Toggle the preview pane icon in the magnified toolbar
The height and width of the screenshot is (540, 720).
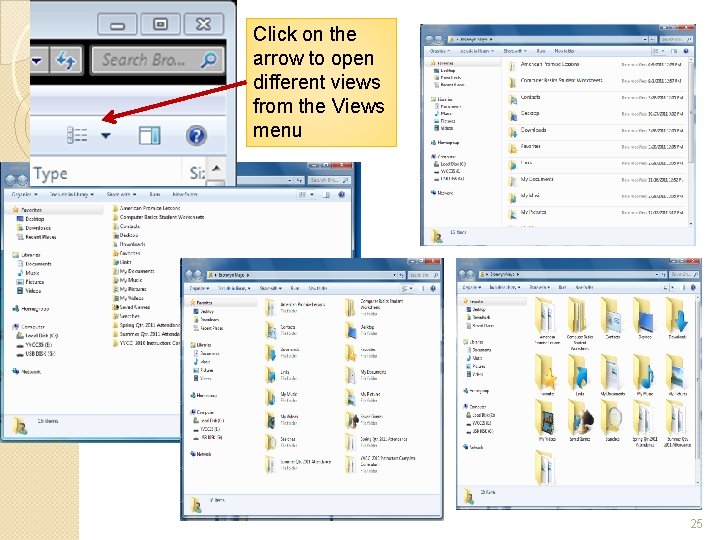(x=150, y=135)
